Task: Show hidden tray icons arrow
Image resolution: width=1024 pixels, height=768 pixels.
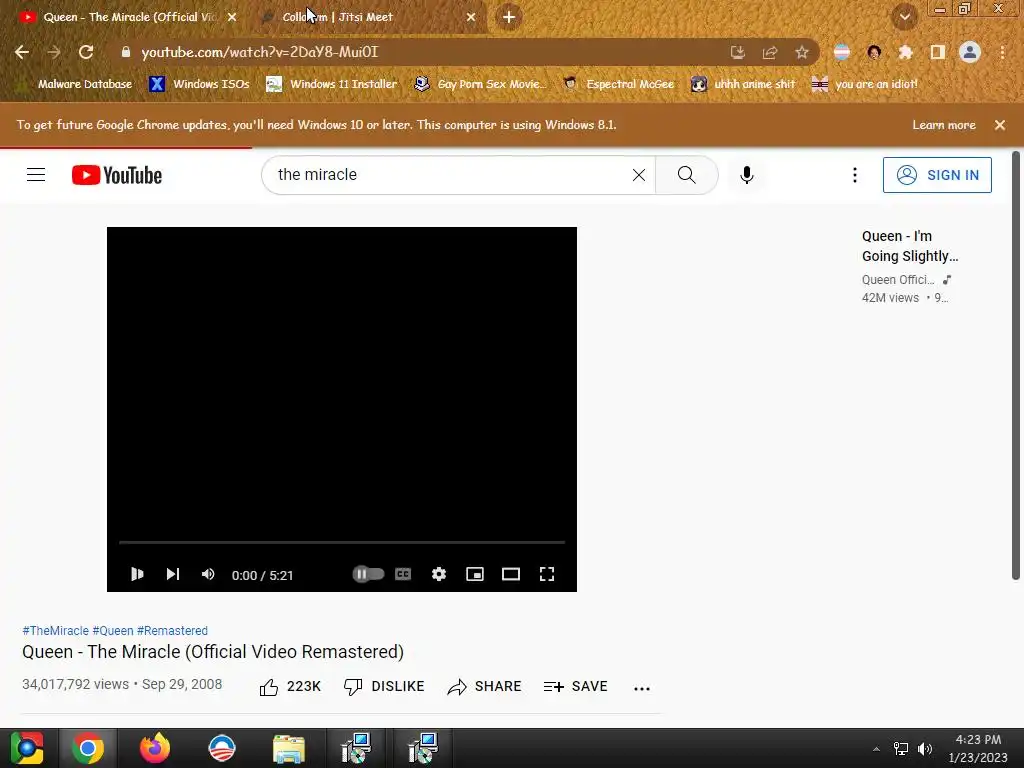Action: (x=876, y=749)
